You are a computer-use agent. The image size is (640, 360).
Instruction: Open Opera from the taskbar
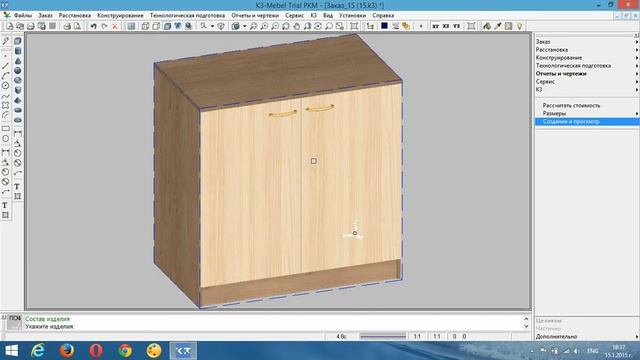[96, 351]
